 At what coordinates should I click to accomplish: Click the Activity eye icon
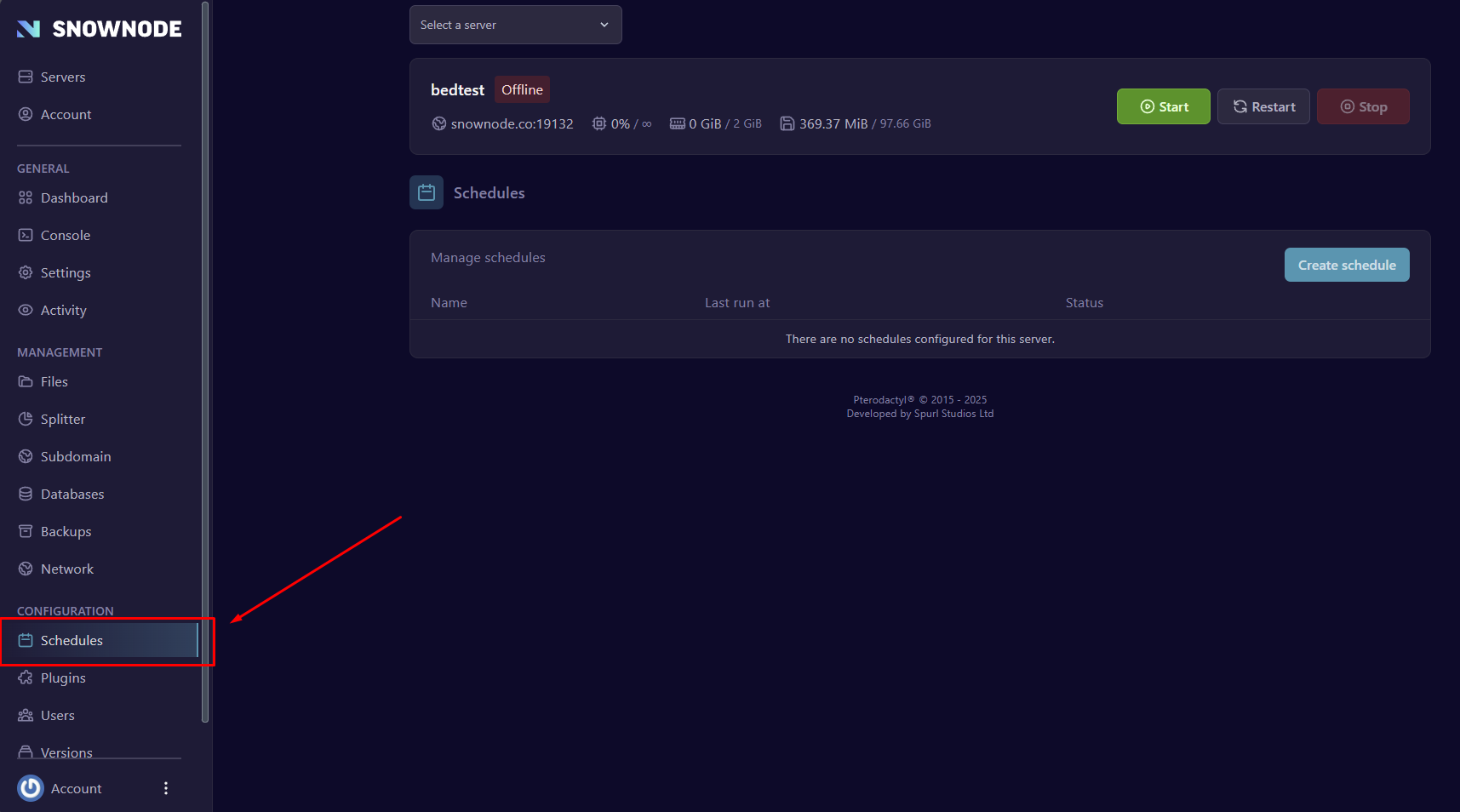tap(26, 310)
